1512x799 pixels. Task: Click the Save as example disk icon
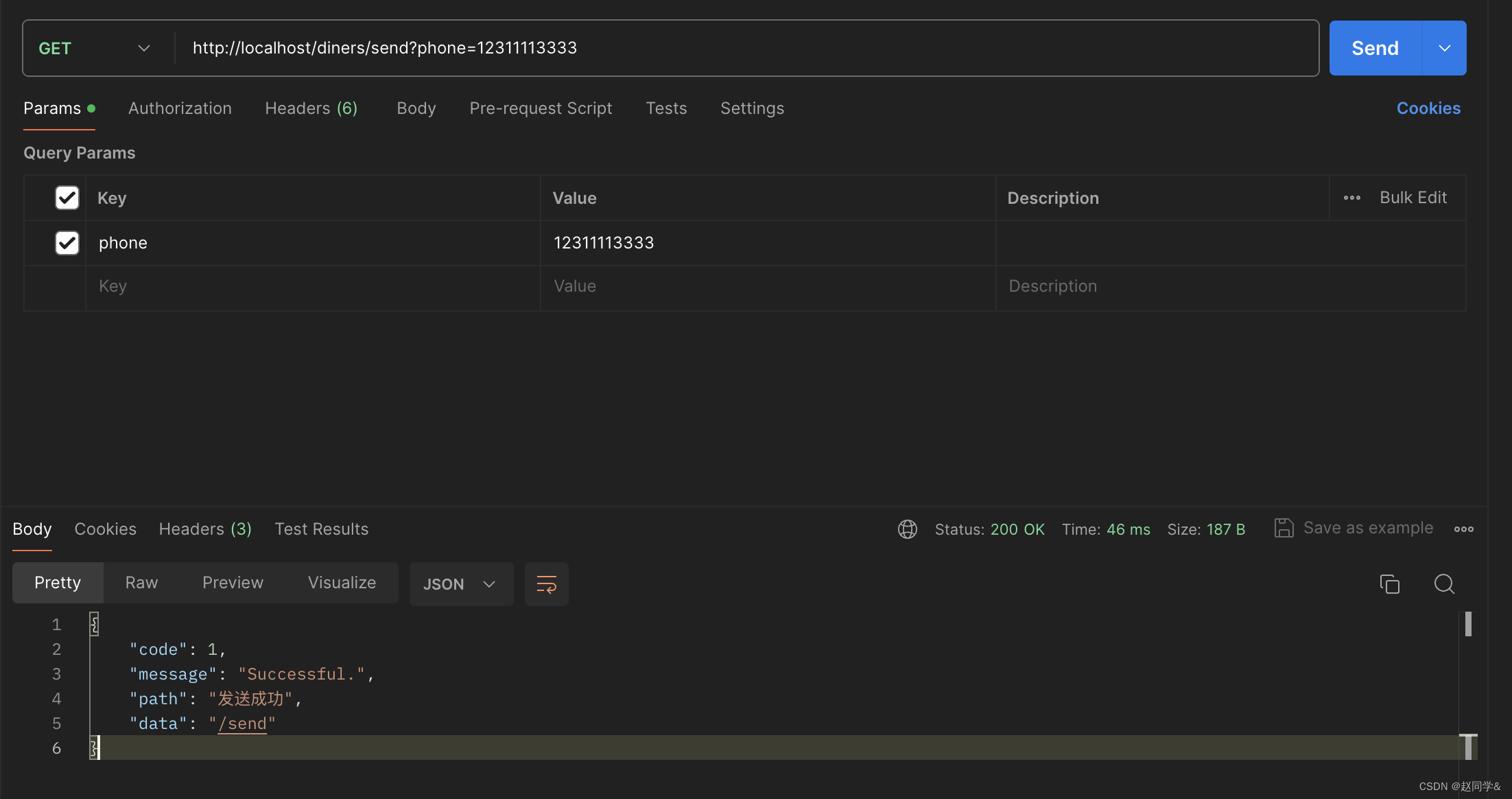(x=1284, y=528)
